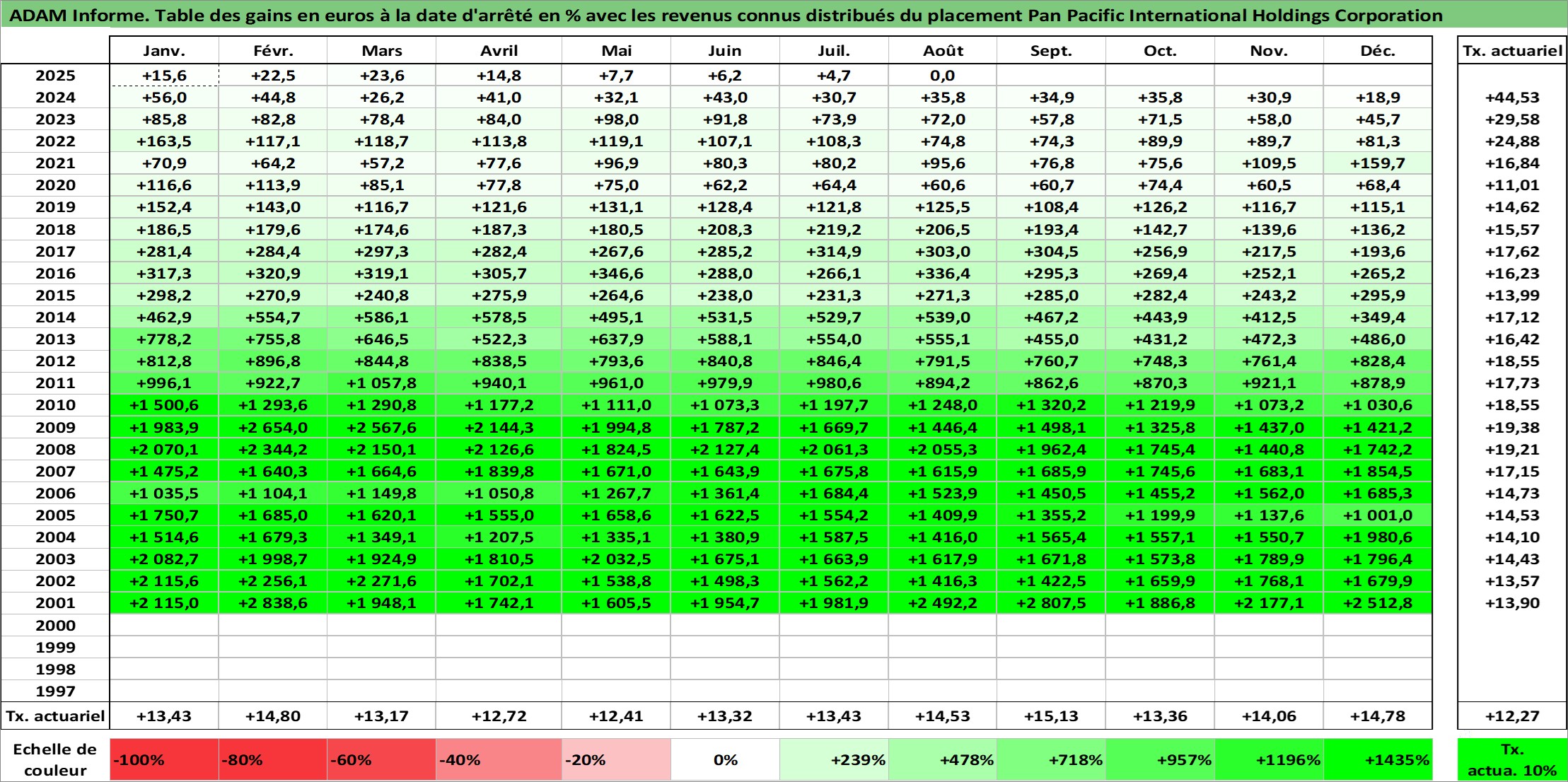Select the +44,53 actuarial rate for 2024

(x=1512, y=98)
